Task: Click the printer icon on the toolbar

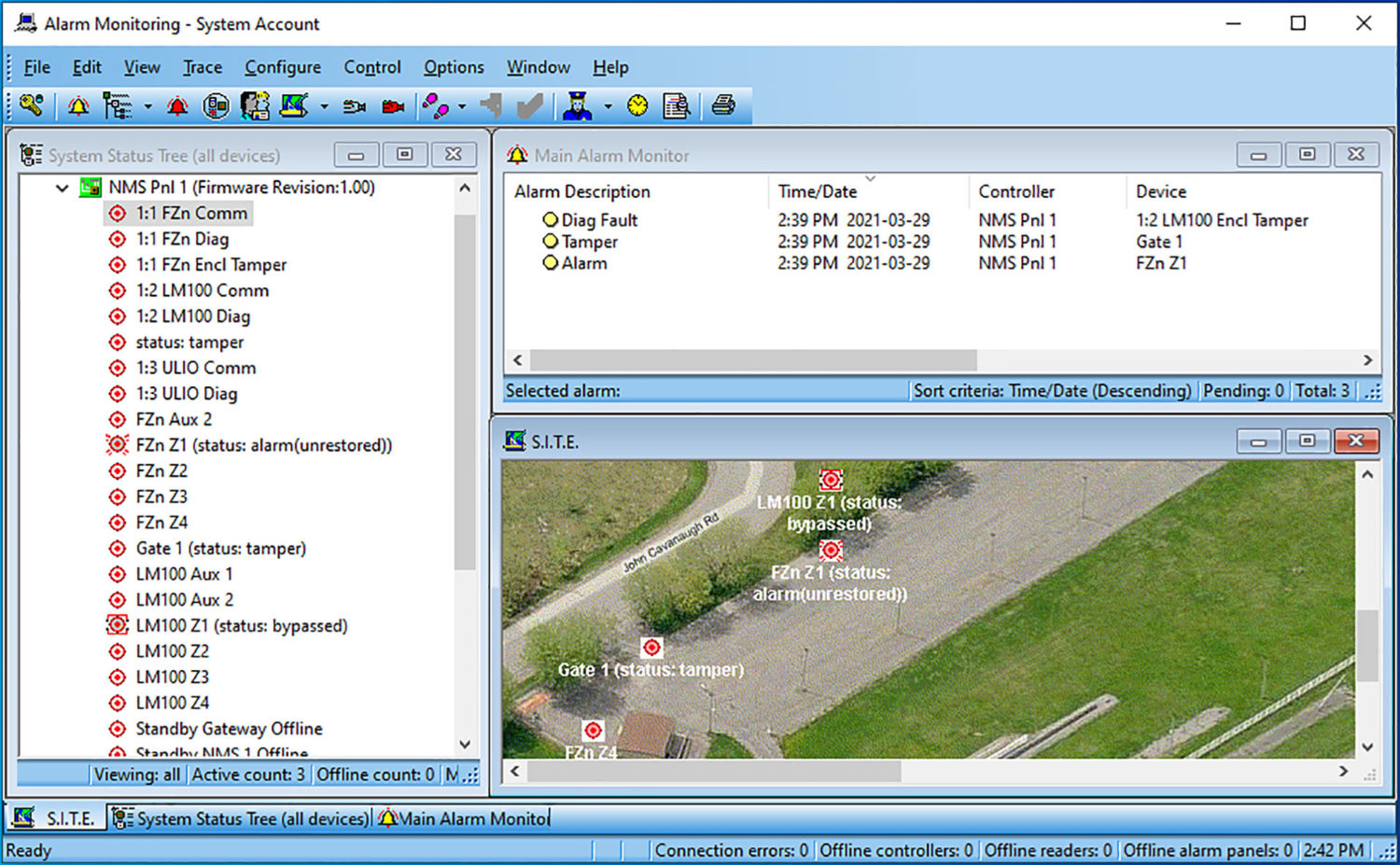Action: pyautogui.click(x=725, y=105)
